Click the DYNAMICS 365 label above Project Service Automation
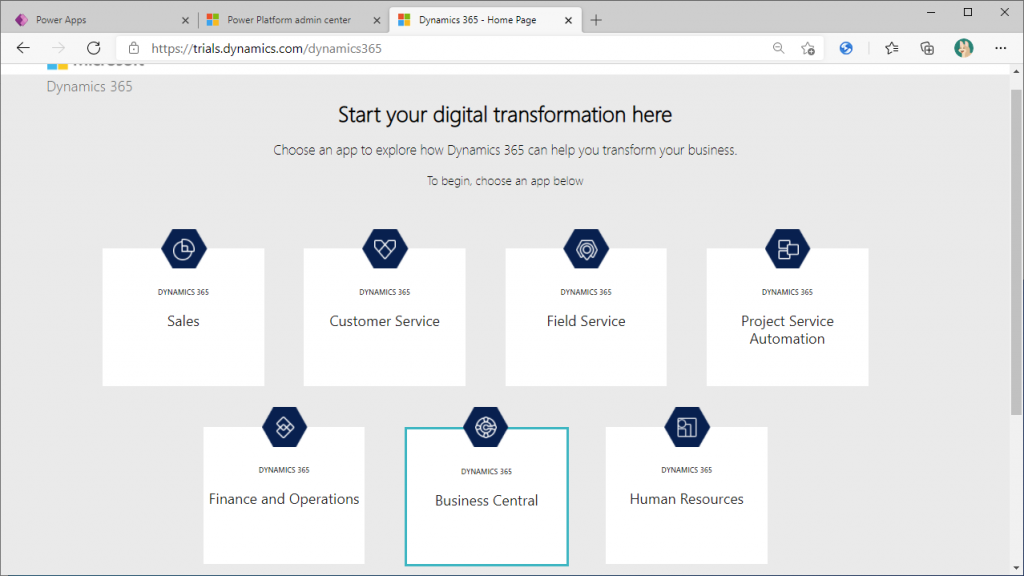Viewport: 1024px width, 576px height. [x=787, y=292]
